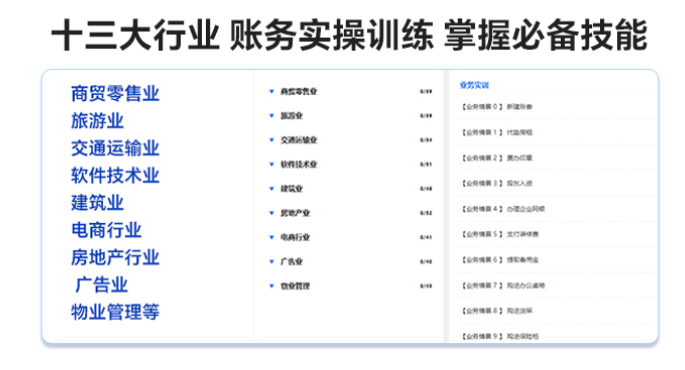Viewport: 685px width, 370px height.
Task: Expand the 商贸零售业 triangle arrow
Action: (x=271, y=91)
